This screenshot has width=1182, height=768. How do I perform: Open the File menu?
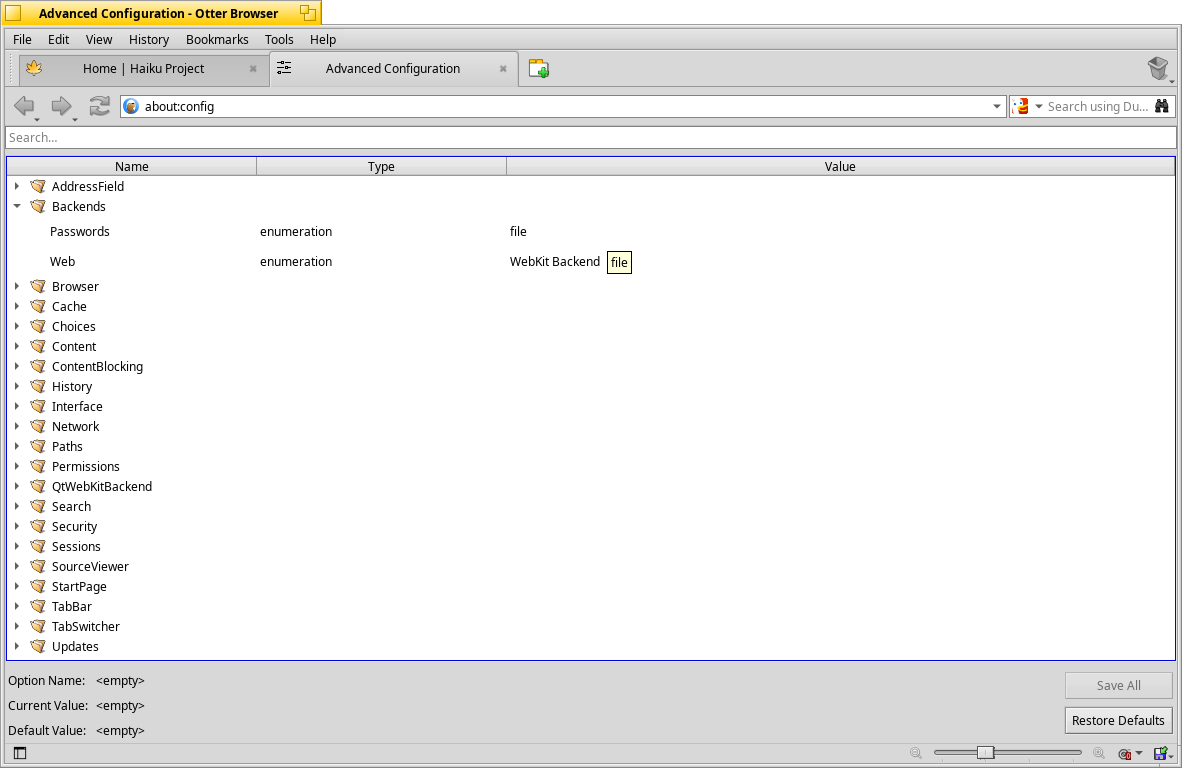23,39
